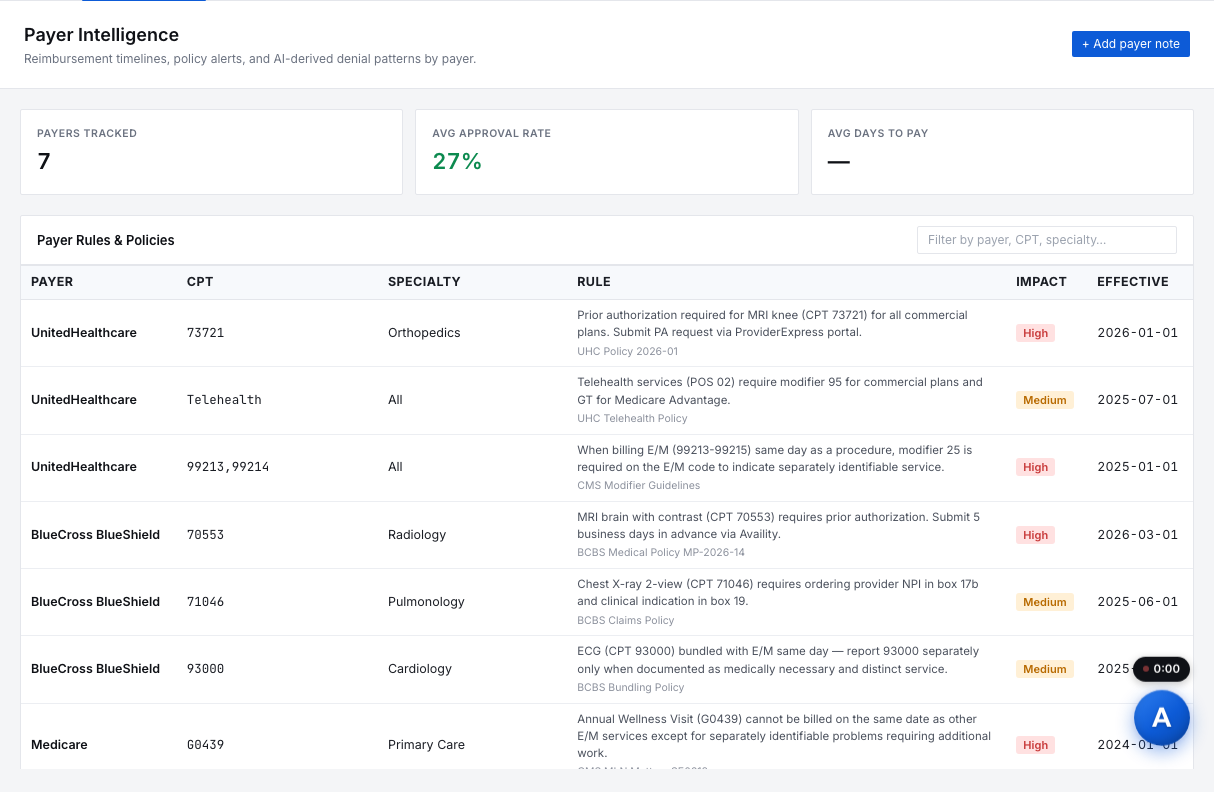The height and width of the screenshot is (792, 1214).
Task: Click the Orthopedics specialty cell
Action: tap(424, 333)
